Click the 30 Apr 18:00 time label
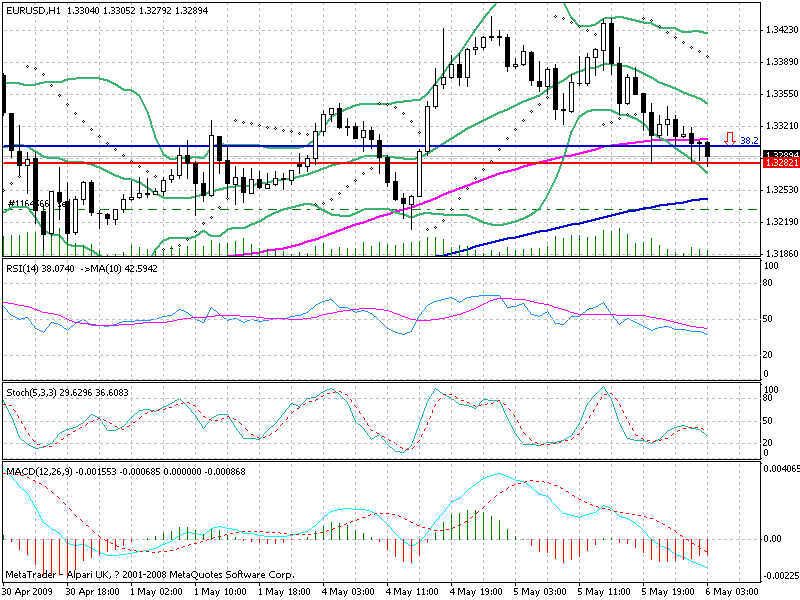The height and width of the screenshot is (600, 800). tap(92, 592)
